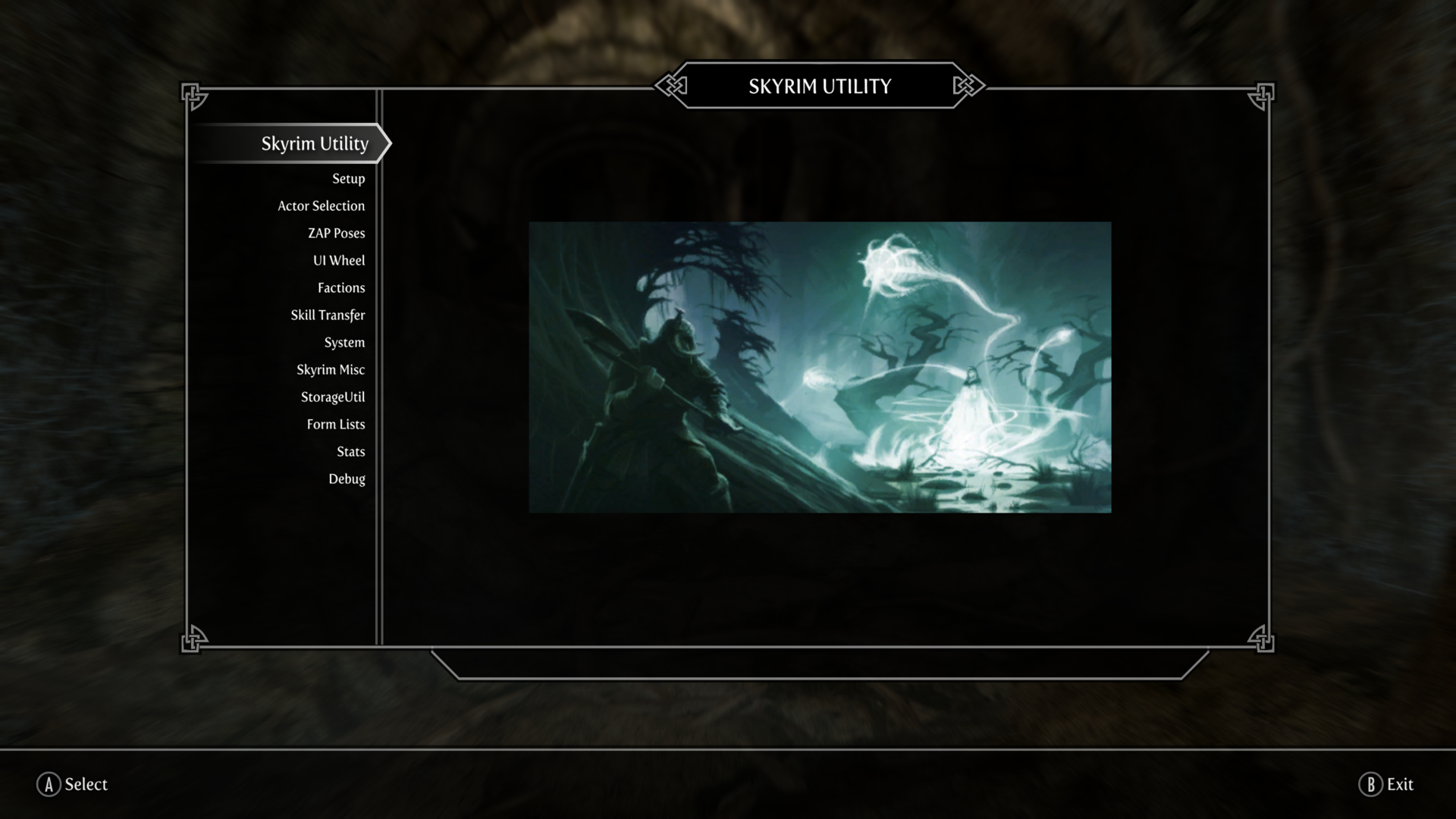Open the Actor Selection page
The height and width of the screenshot is (819, 1456).
tap(321, 206)
